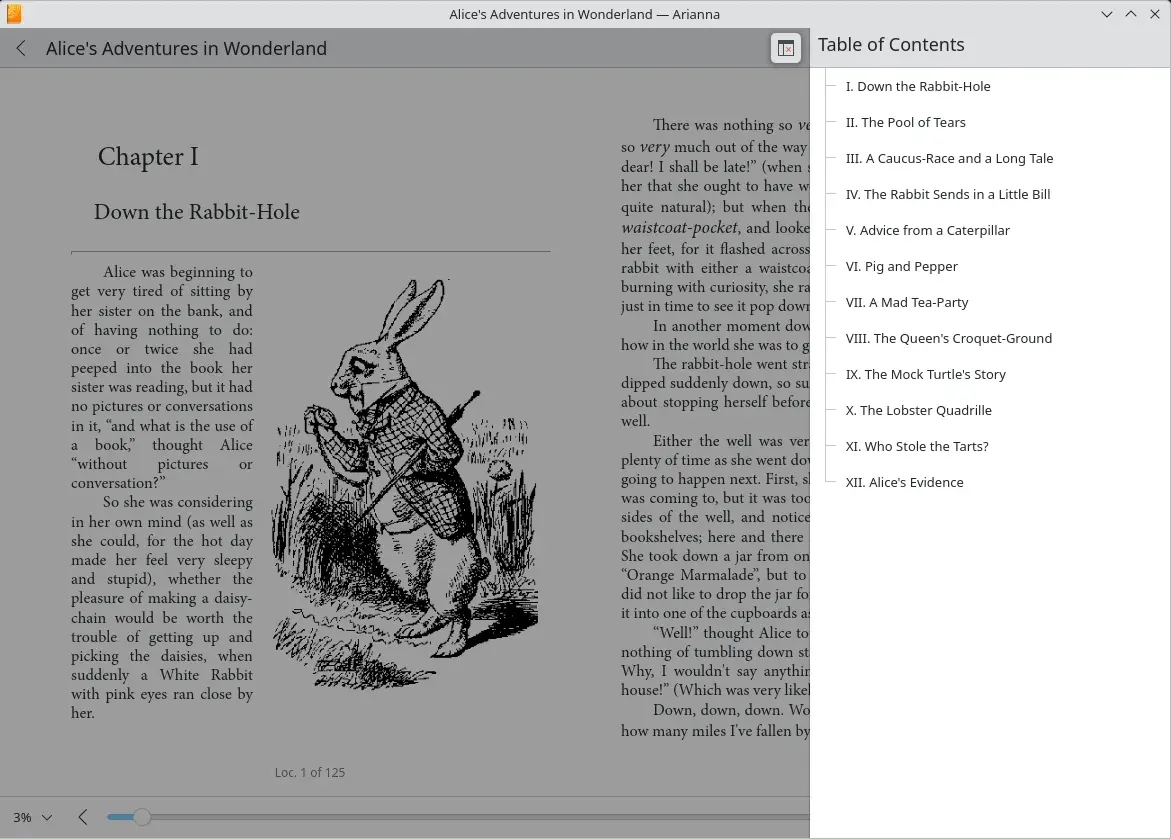The height and width of the screenshot is (839, 1171).
Task: Close the Table of Contents sidebar
Action: (x=786, y=48)
